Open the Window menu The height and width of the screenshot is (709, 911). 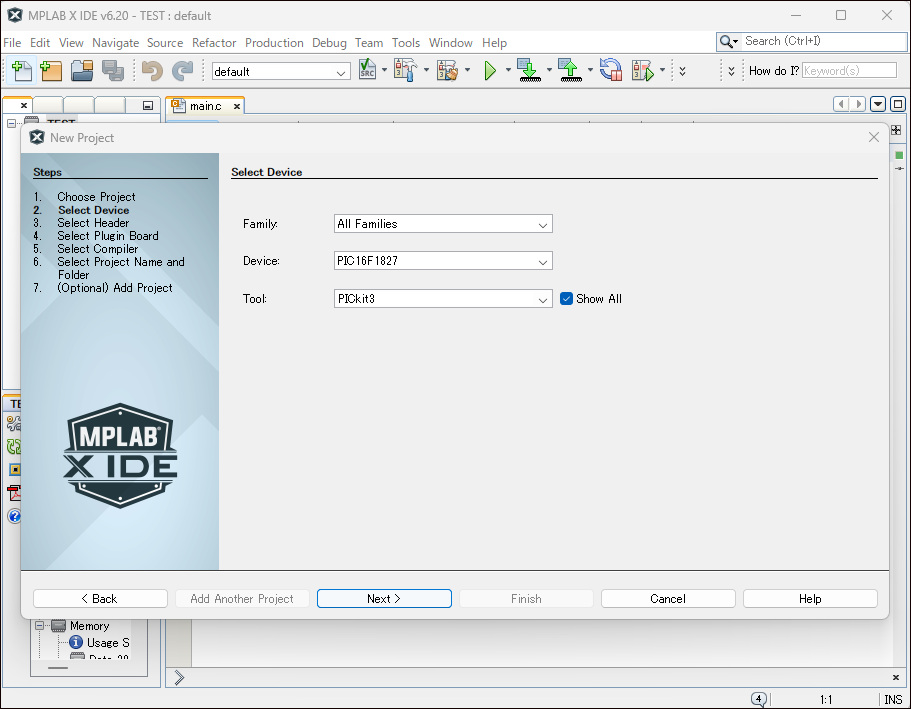[451, 43]
